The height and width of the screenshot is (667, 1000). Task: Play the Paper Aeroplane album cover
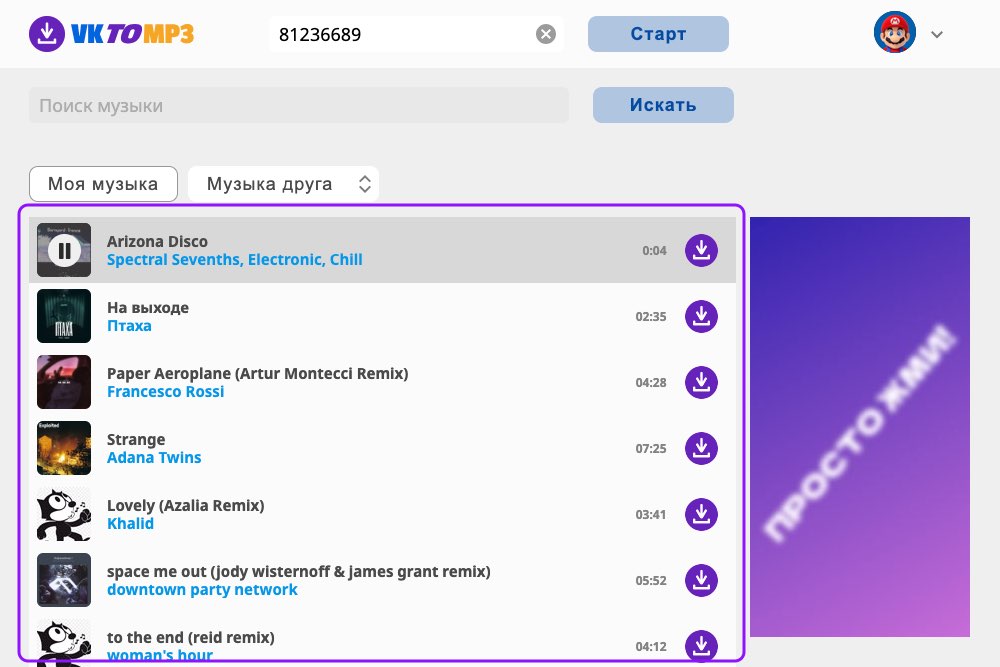click(64, 382)
